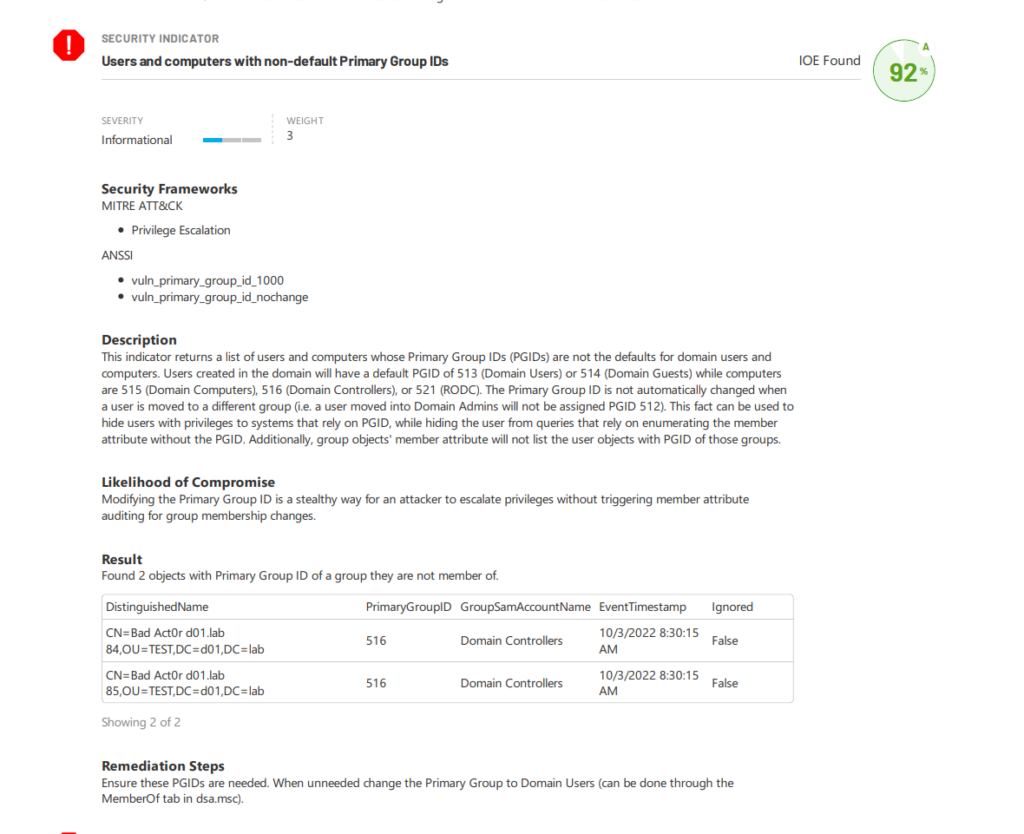The width and height of the screenshot is (1024, 834).
Task: Select the row for Bad Act0r 84
Action: coord(447,641)
